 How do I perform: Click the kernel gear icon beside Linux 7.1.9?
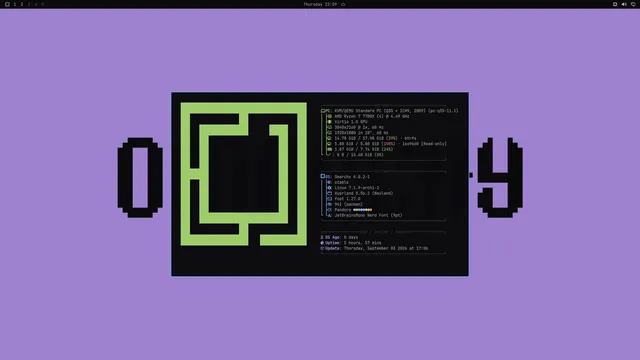pos(329,188)
